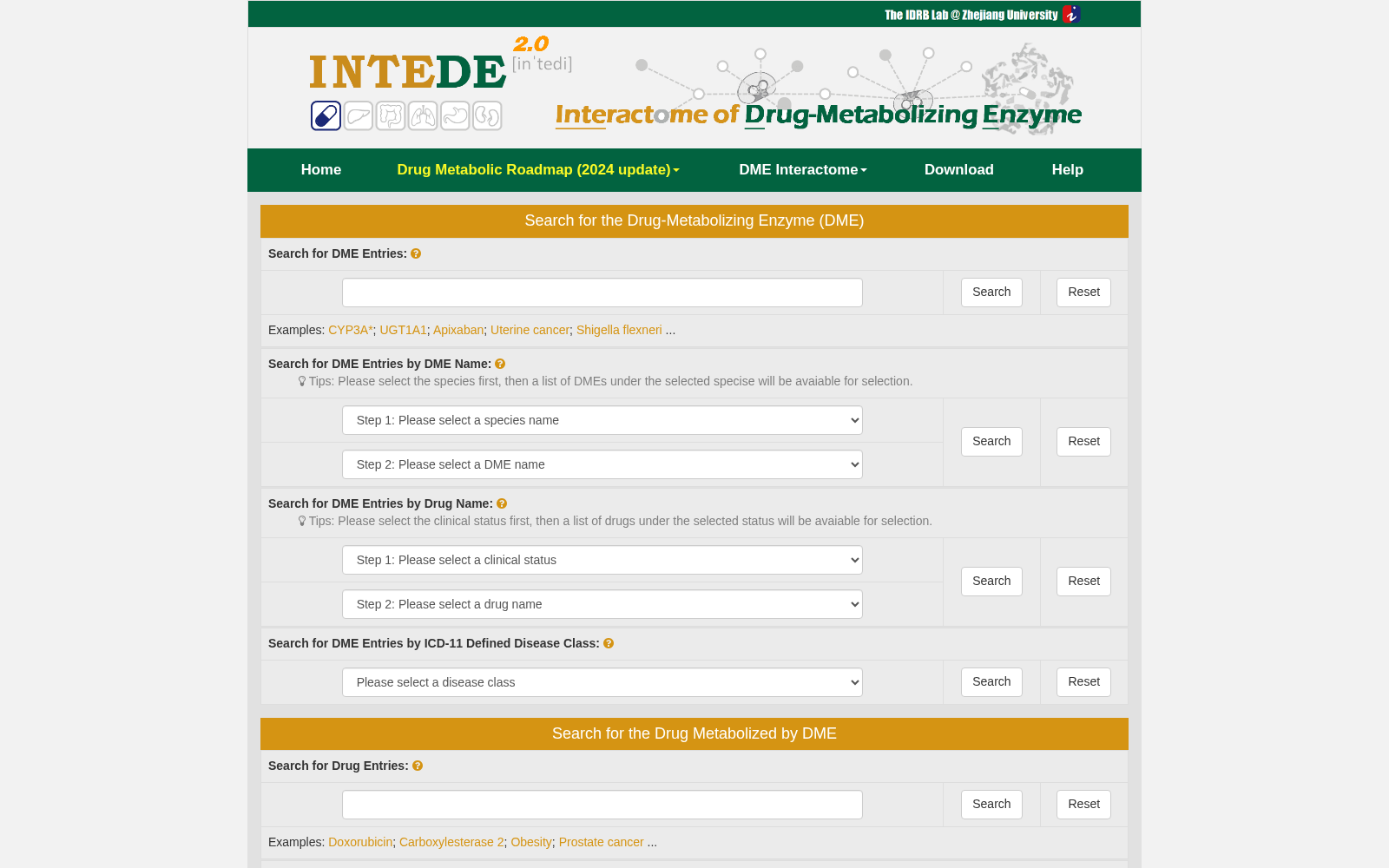Viewport: 1389px width, 868px height.
Task: Open the Download page
Action: click(959, 170)
